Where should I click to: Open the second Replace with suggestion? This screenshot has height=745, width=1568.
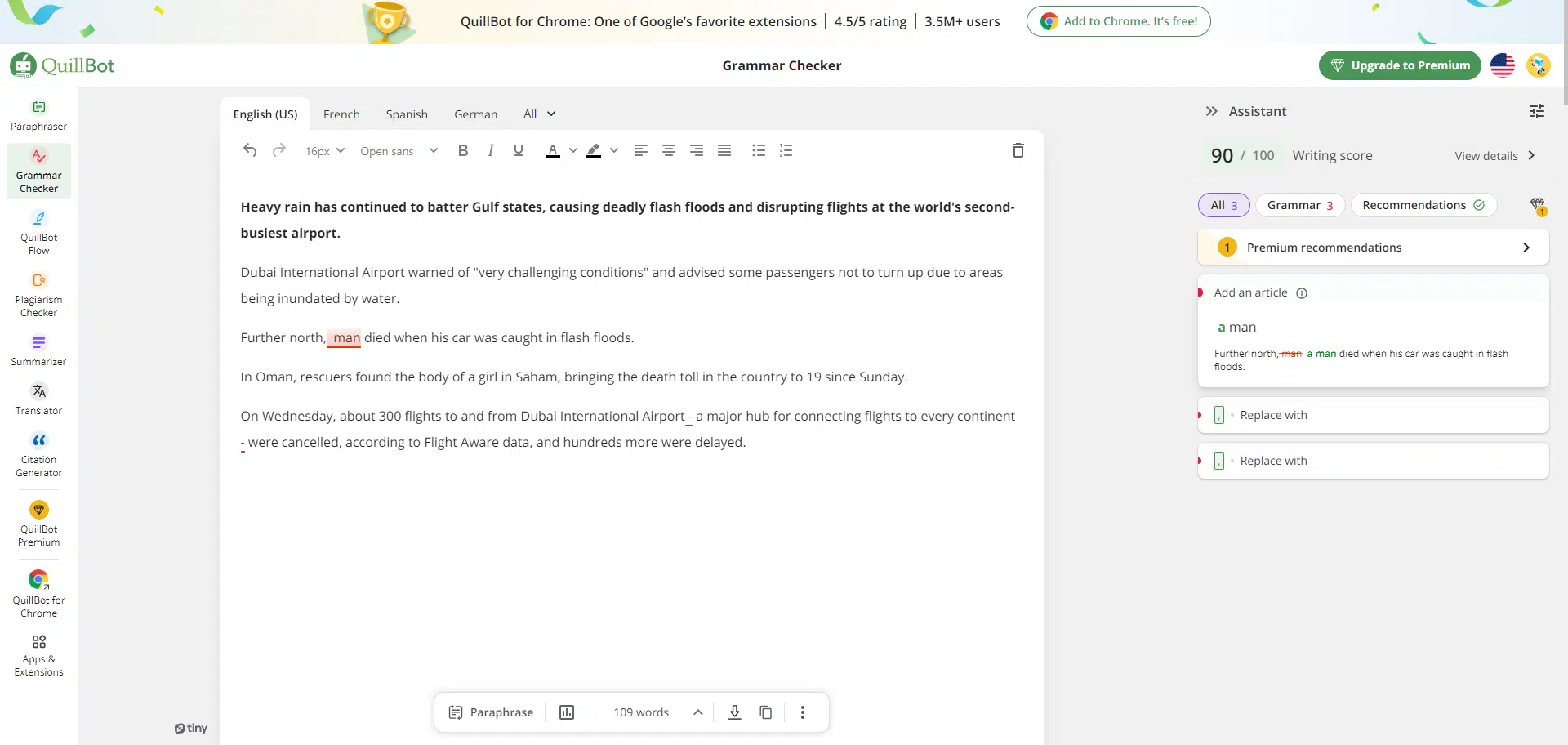point(1373,461)
